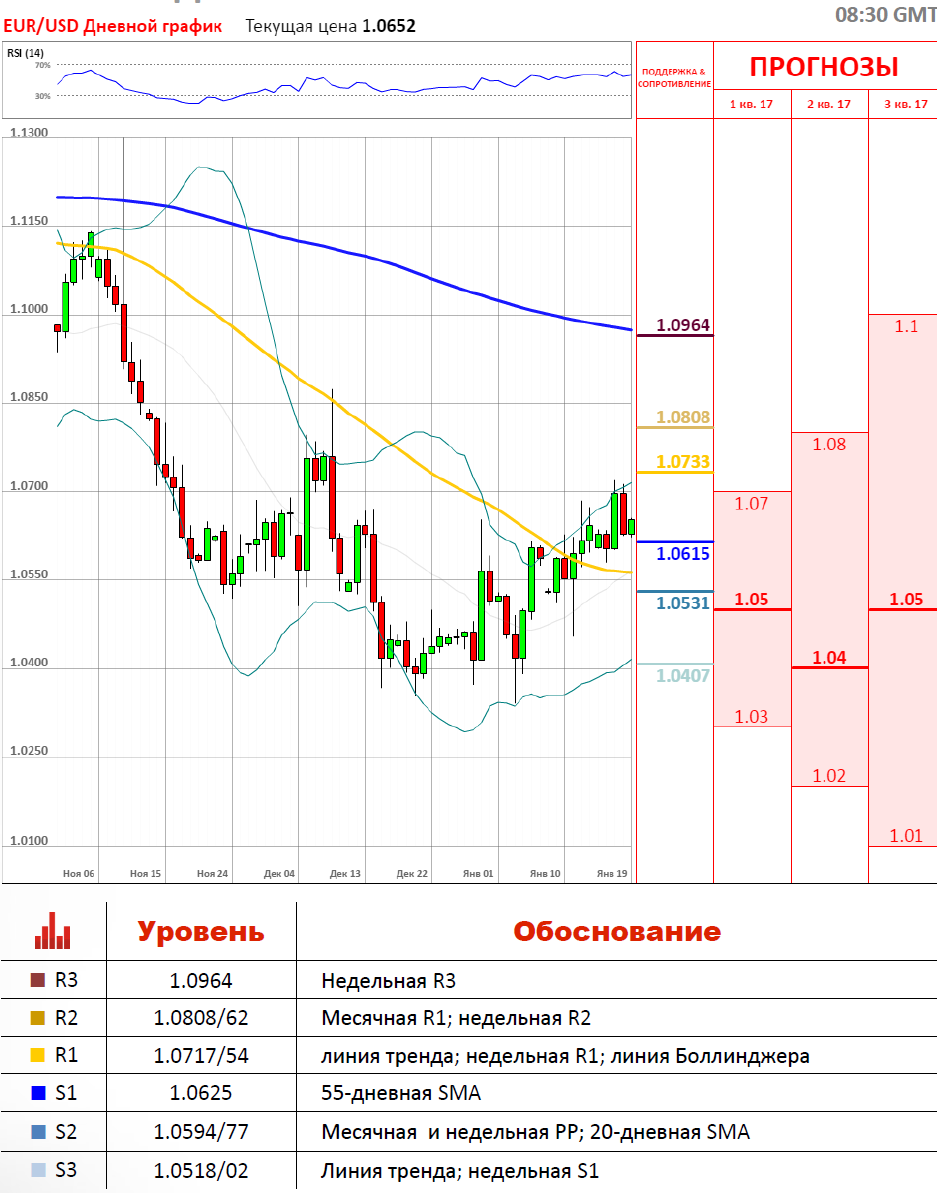Click the 1.0733 yellow level label
The image size is (937, 1193).
click(682, 462)
